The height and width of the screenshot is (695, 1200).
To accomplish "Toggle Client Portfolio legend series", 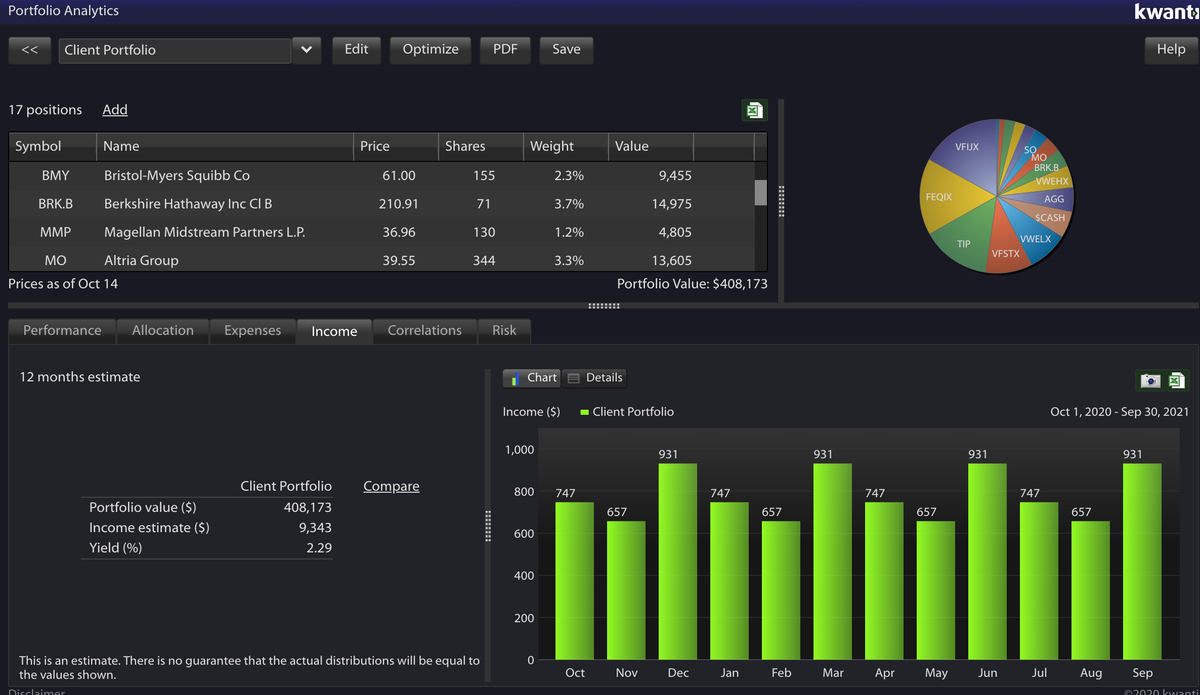I will (x=627, y=411).
